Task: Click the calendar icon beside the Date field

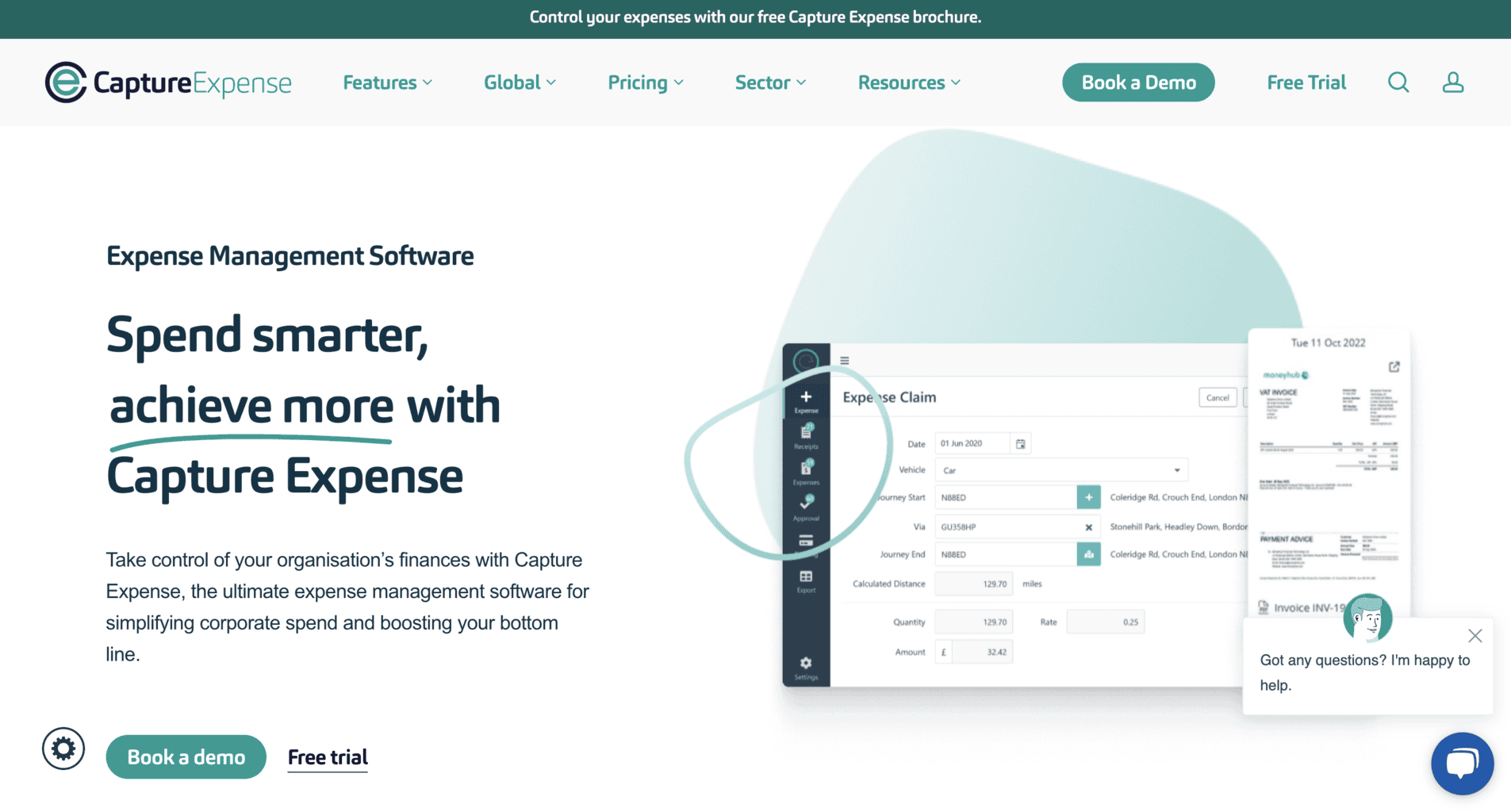Action: (1022, 443)
